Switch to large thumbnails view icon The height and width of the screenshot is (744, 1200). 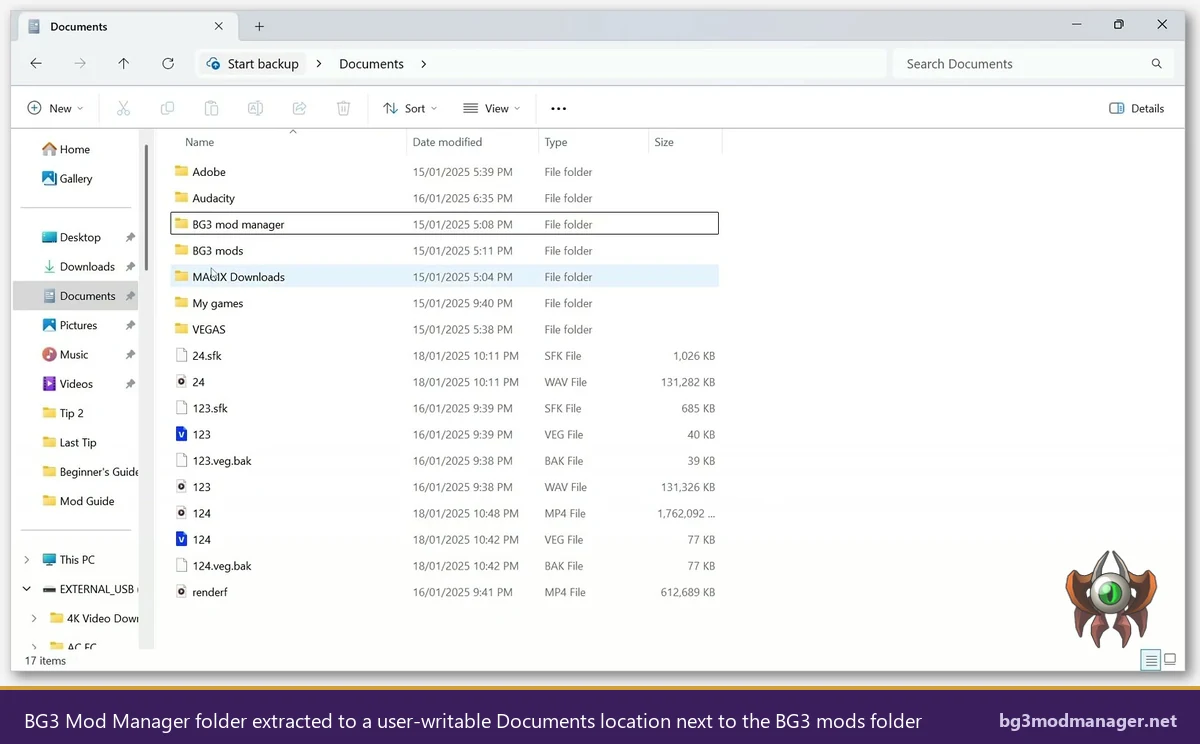(1171, 660)
